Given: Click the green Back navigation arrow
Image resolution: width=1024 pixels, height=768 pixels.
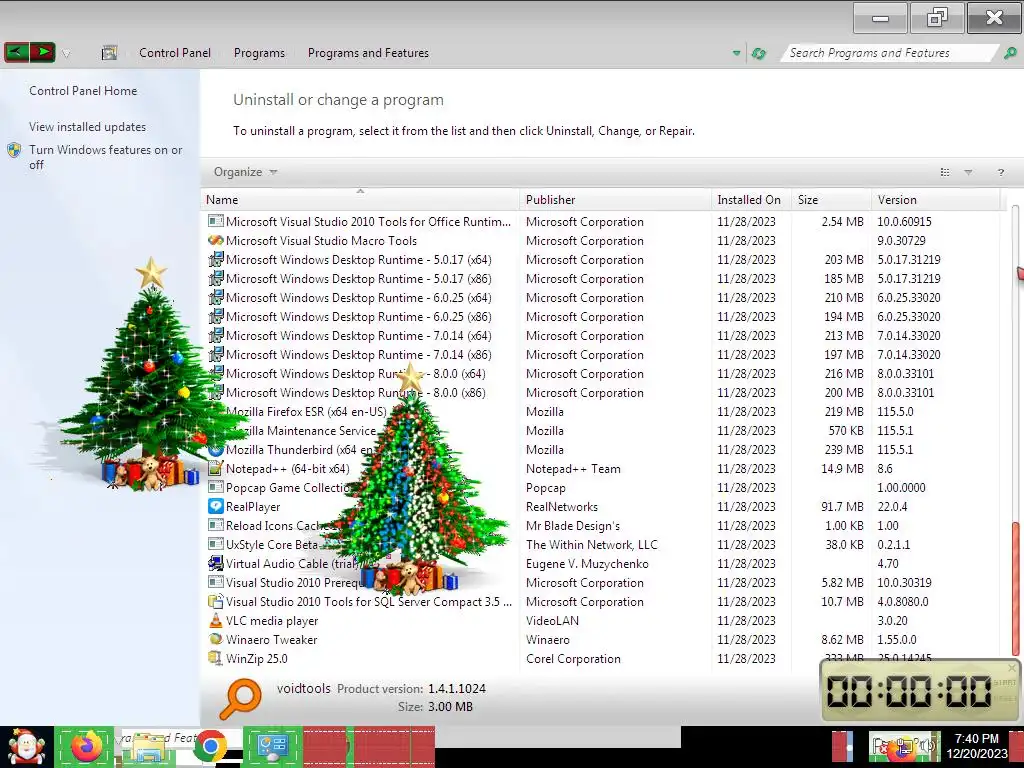Looking at the screenshot, I should click(17, 52).
